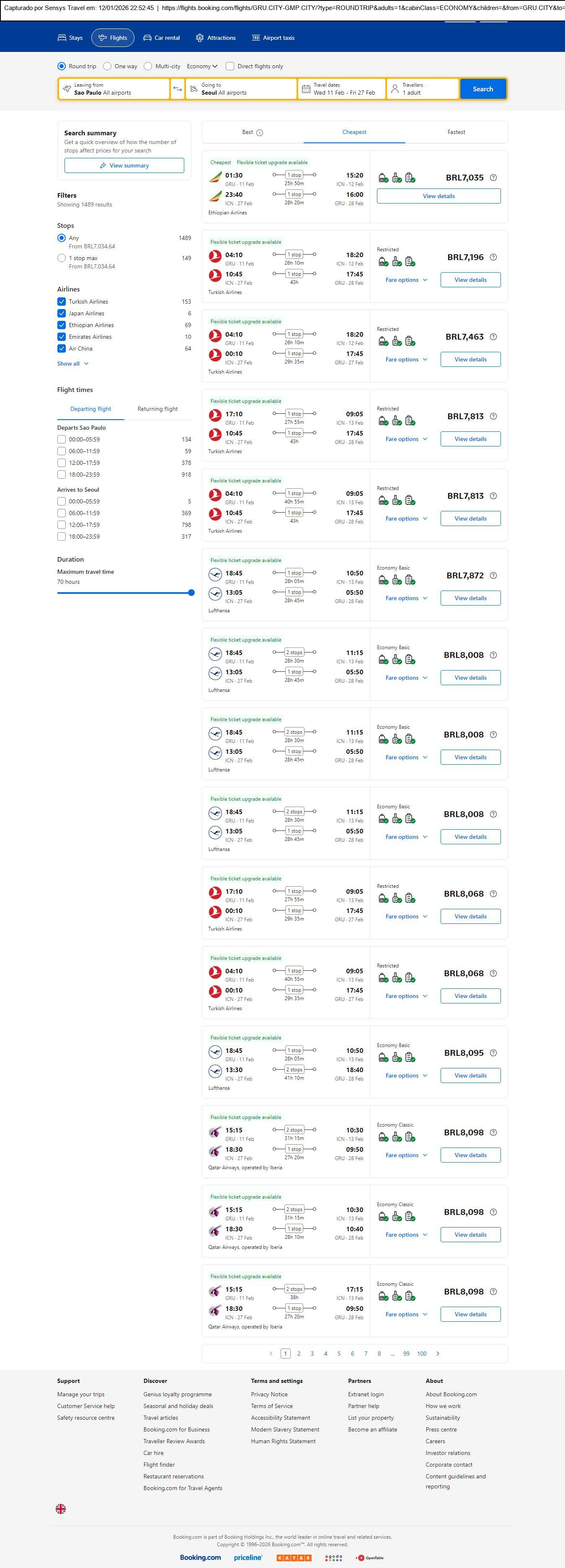This screenshot has height=1568, width=565.
Task: Click the car icon for Car rental
Action: click(147, 38)
